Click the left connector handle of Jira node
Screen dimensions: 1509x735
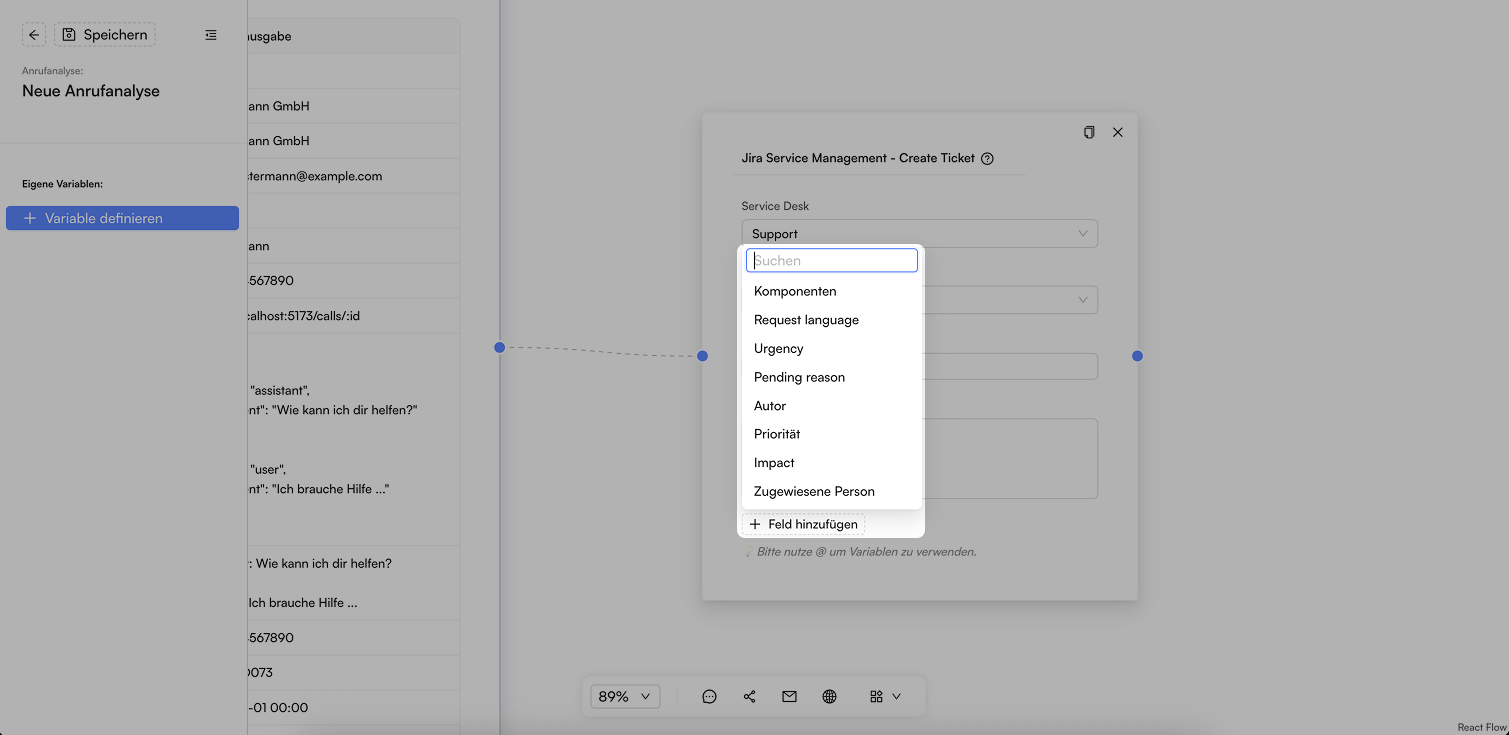tap(702, 356)
